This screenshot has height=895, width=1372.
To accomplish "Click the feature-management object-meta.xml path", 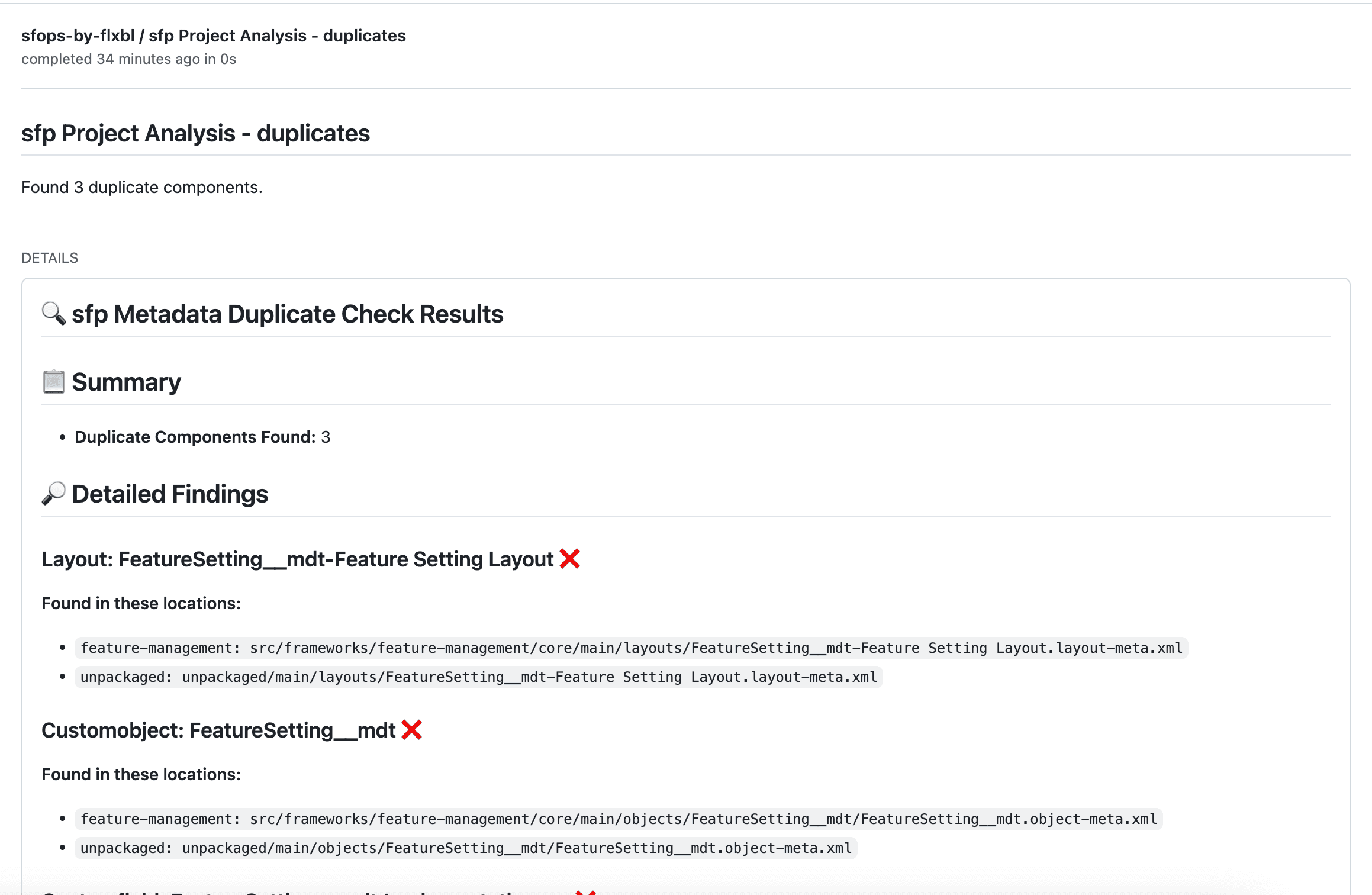I will pos(619,819).
